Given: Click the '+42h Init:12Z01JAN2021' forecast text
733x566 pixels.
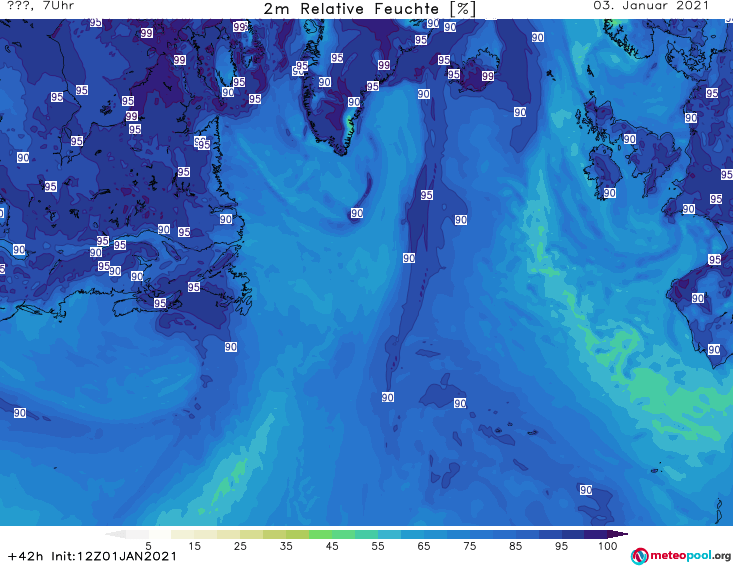Looking at the screenshot, I should 93,556.
